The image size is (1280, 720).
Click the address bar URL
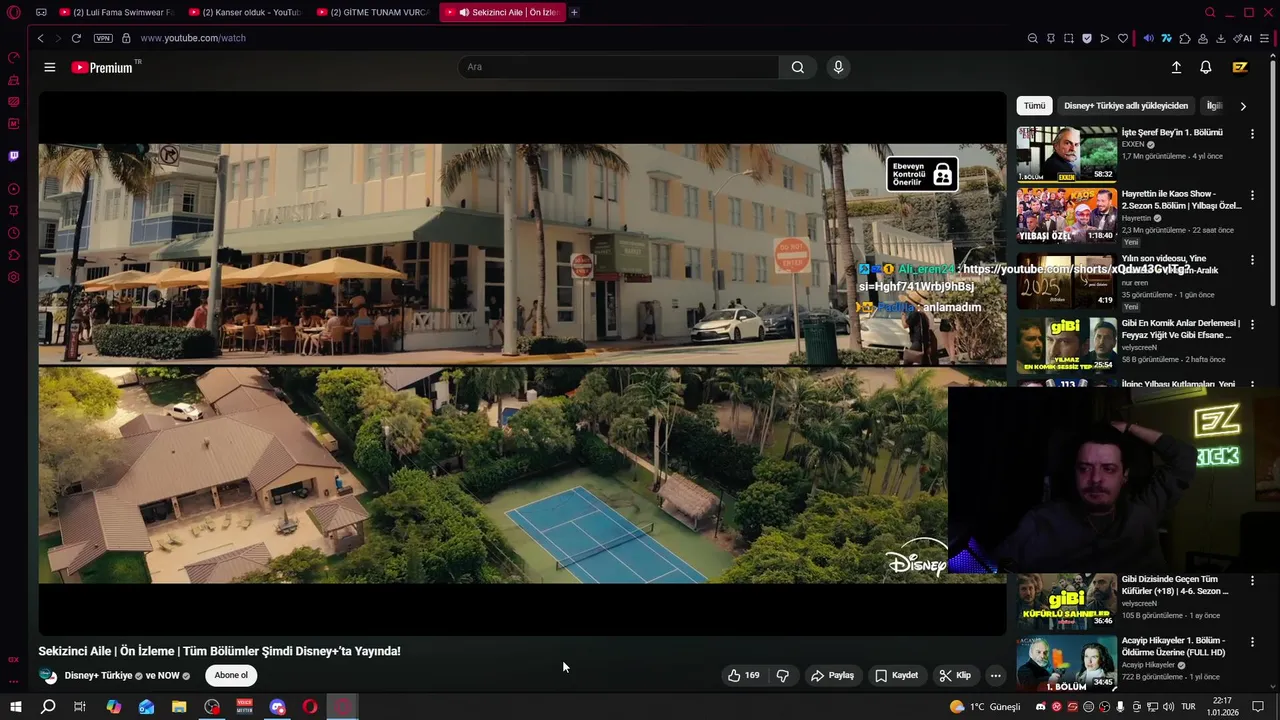coord(193,38)
